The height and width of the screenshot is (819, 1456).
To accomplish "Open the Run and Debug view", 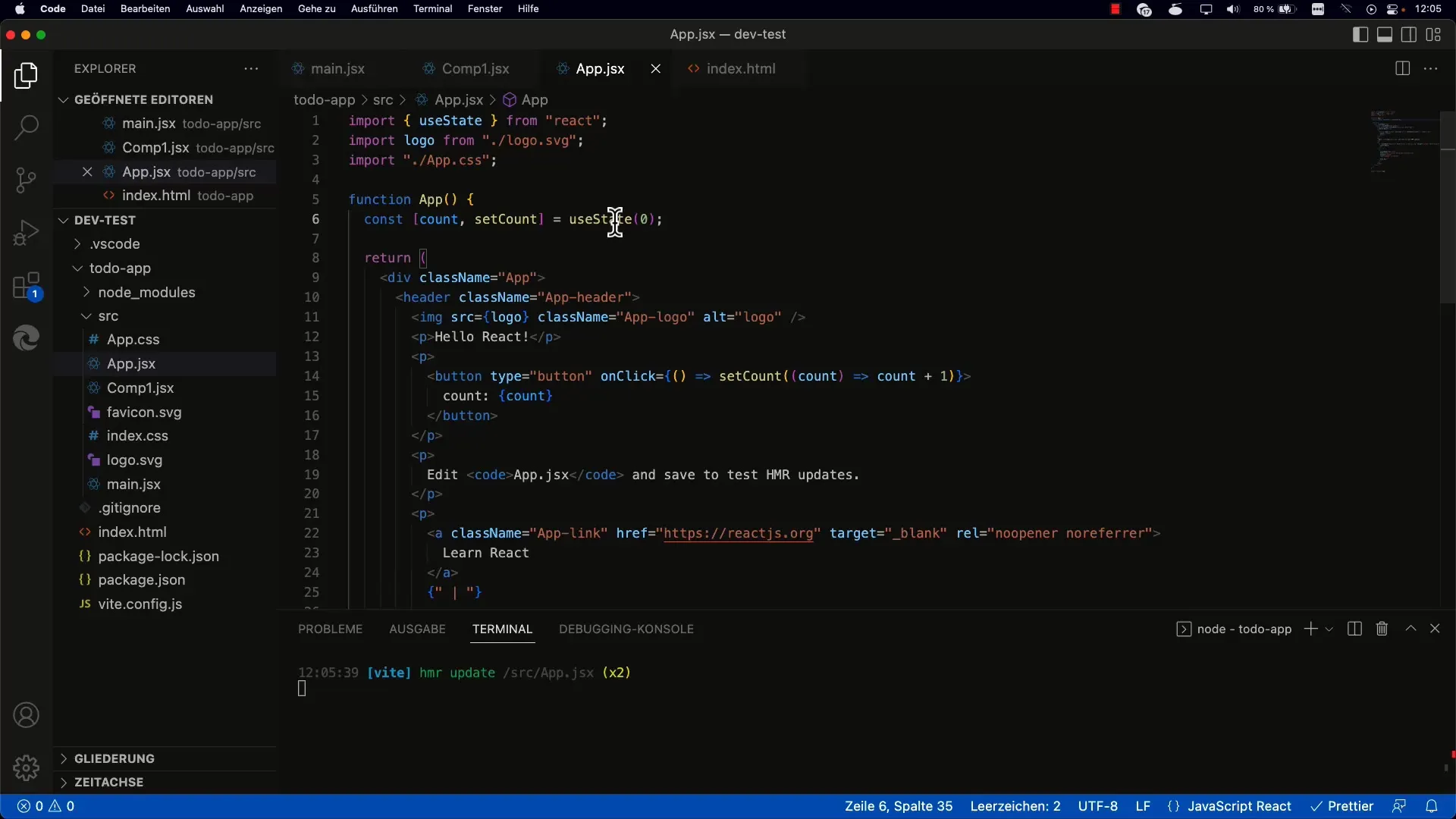I will point(27,233).
